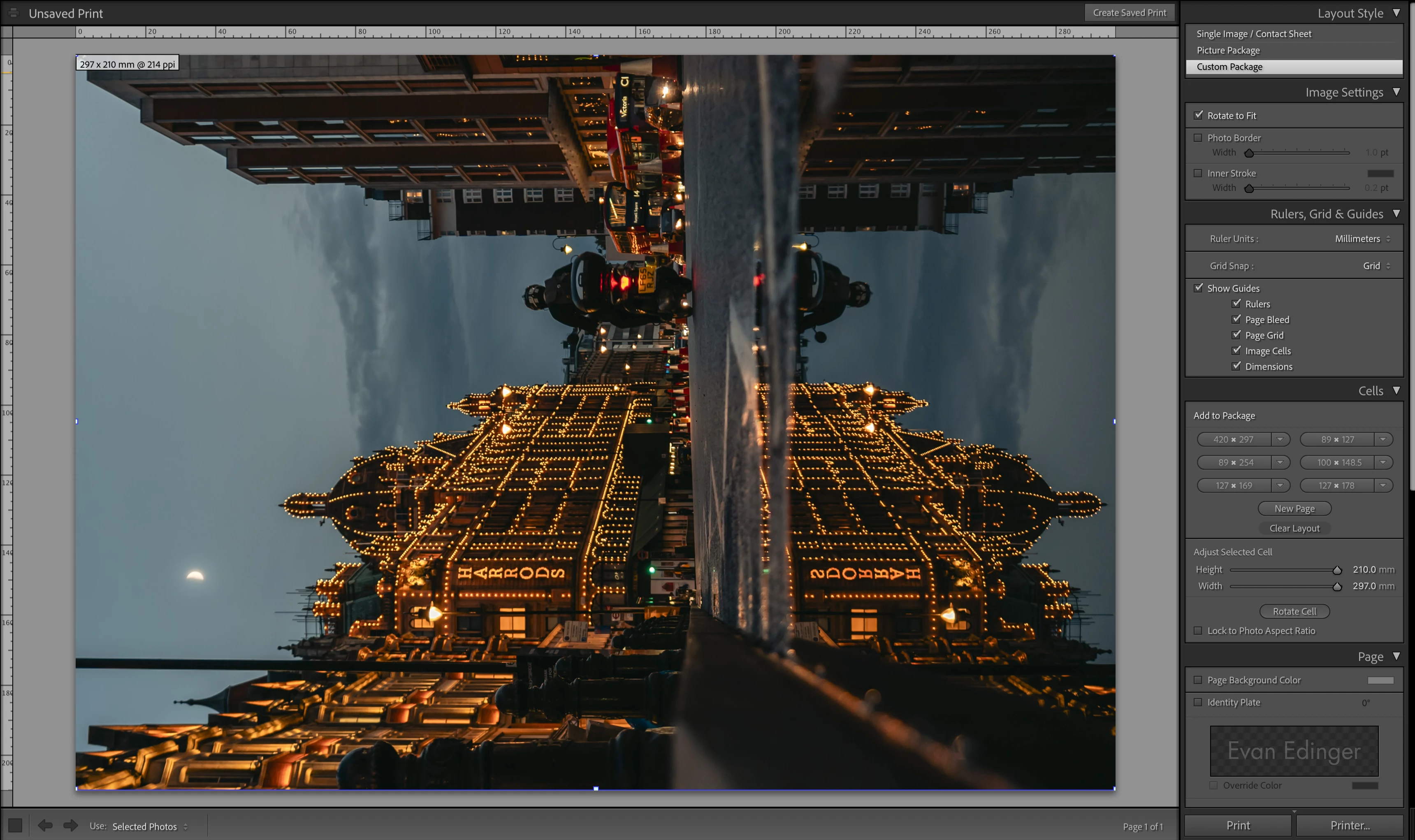
Task: Disable the Page Grid guide checkbox
Action: (x=1236, y=335)
